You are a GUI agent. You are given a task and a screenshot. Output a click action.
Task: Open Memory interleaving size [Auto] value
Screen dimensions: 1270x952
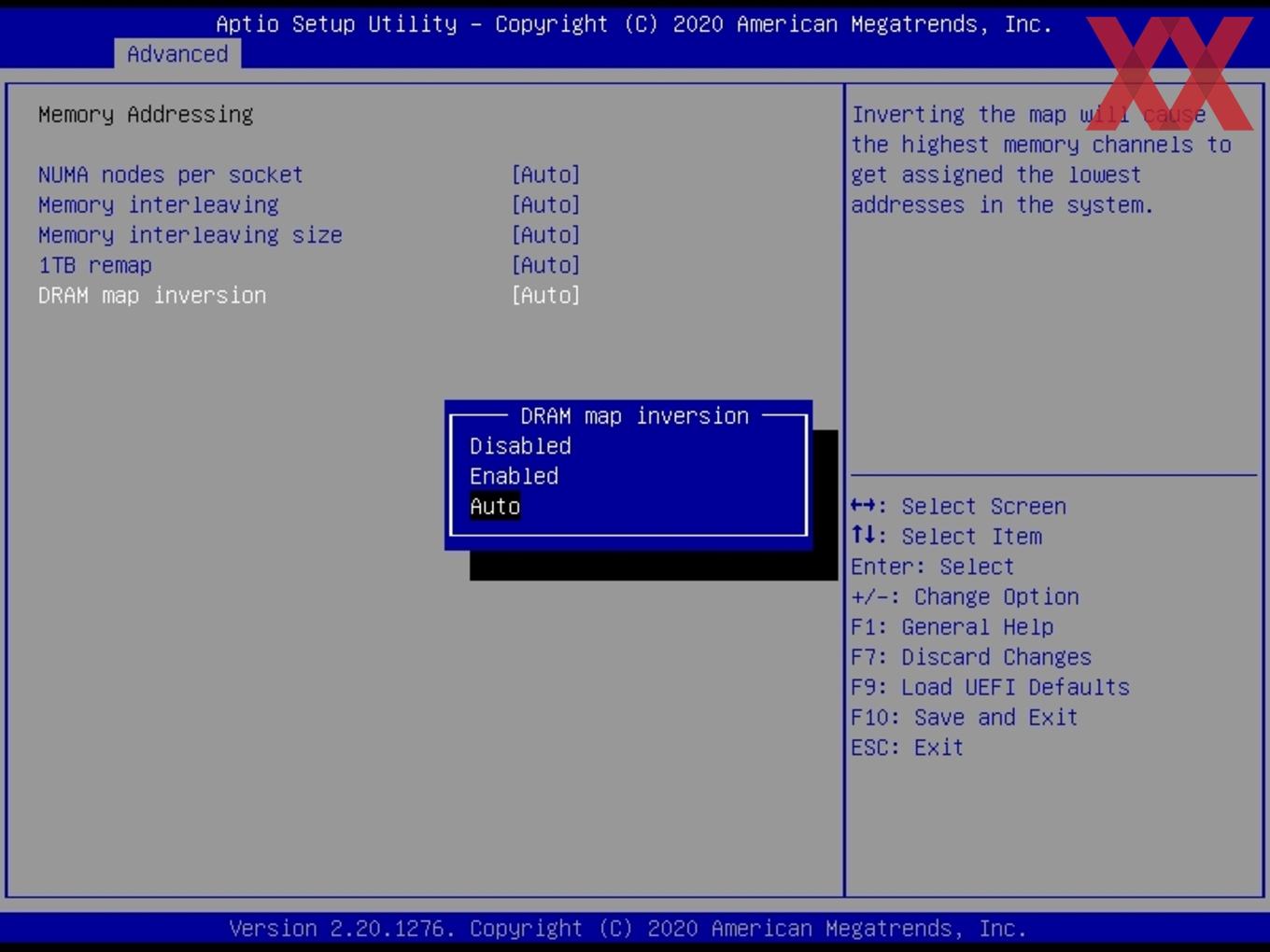(x=545, y=235)
